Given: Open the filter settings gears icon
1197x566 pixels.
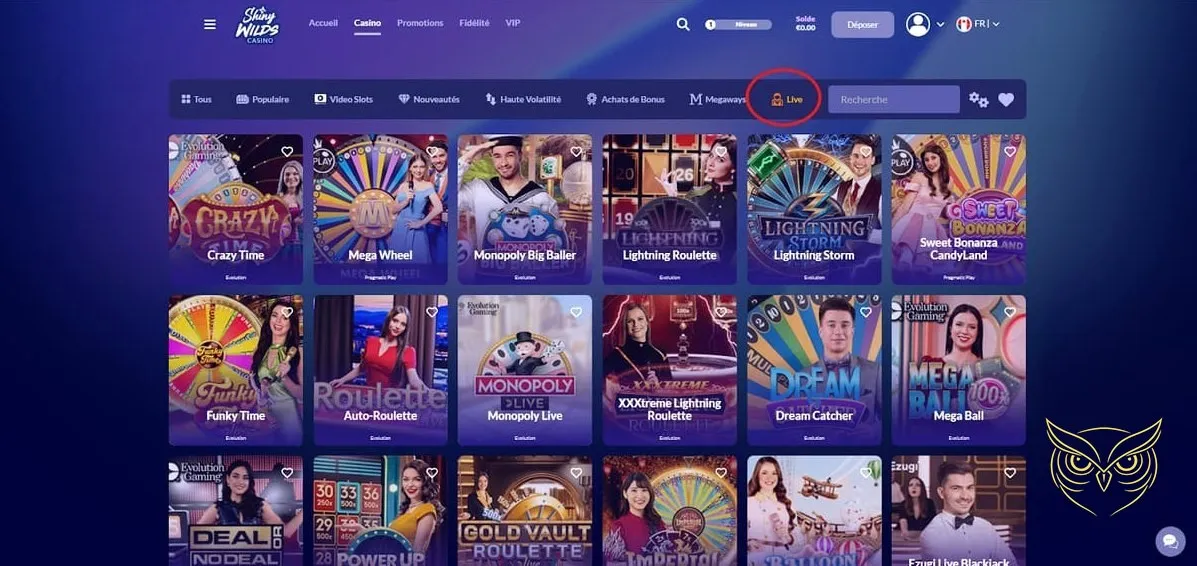Looking at the screenshot, I should point(978,99).
